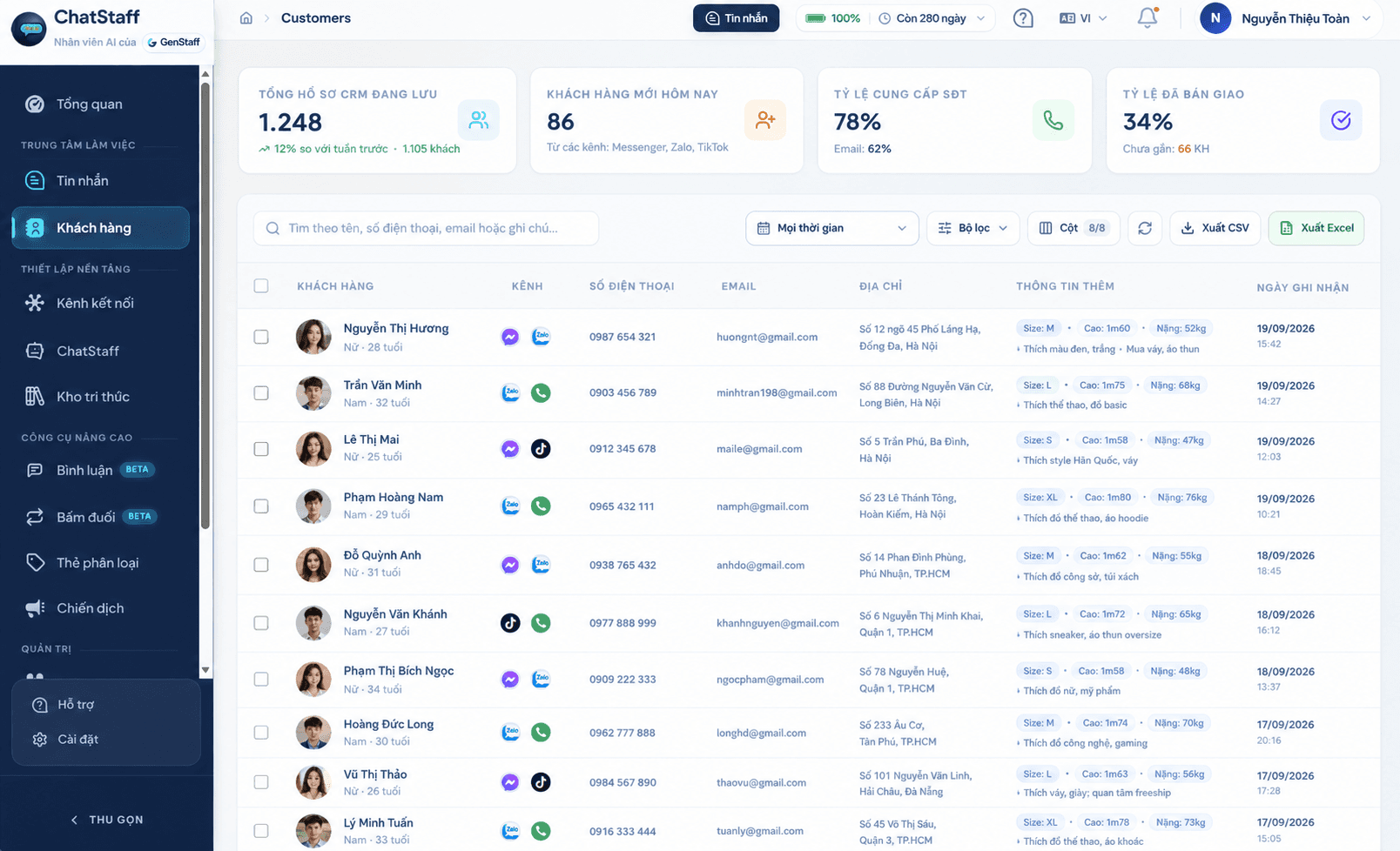Select Phạm Thị Bích Ngọc row checkbox
The width and height of the screenshot is (1400, 851).
[x=261, y=679]
